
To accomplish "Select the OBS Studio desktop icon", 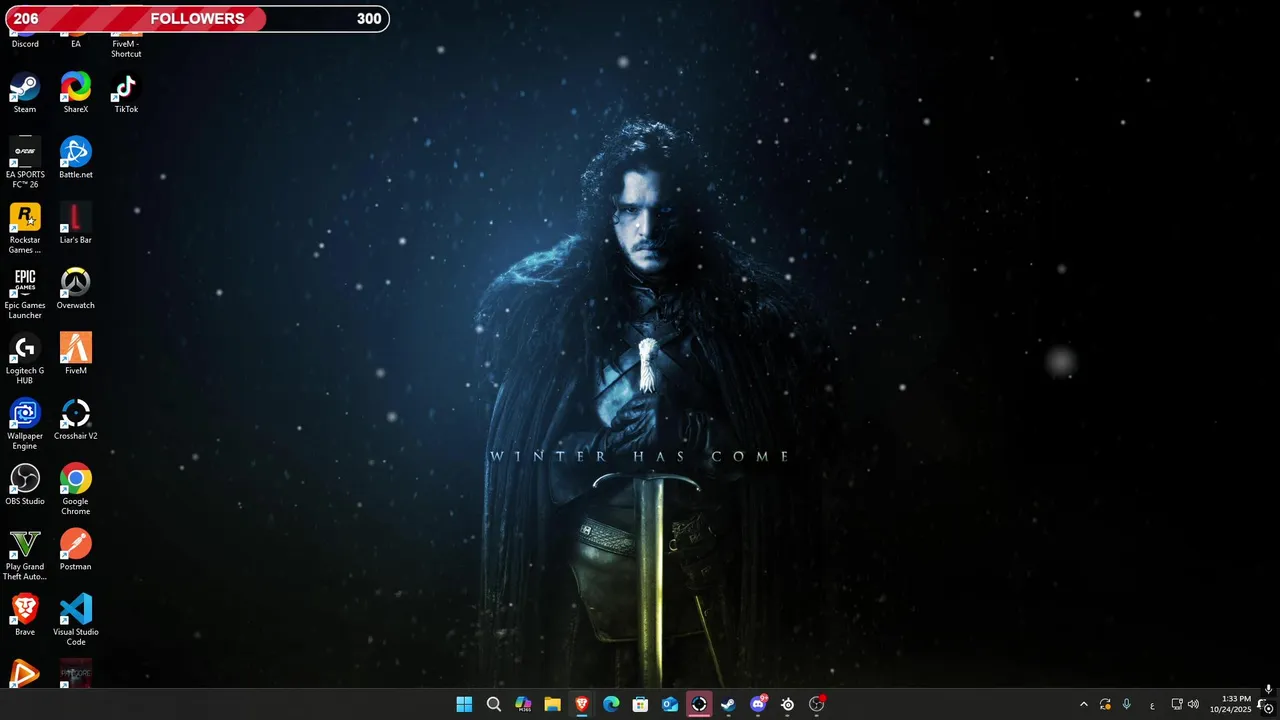I will [x=25, y=484].
